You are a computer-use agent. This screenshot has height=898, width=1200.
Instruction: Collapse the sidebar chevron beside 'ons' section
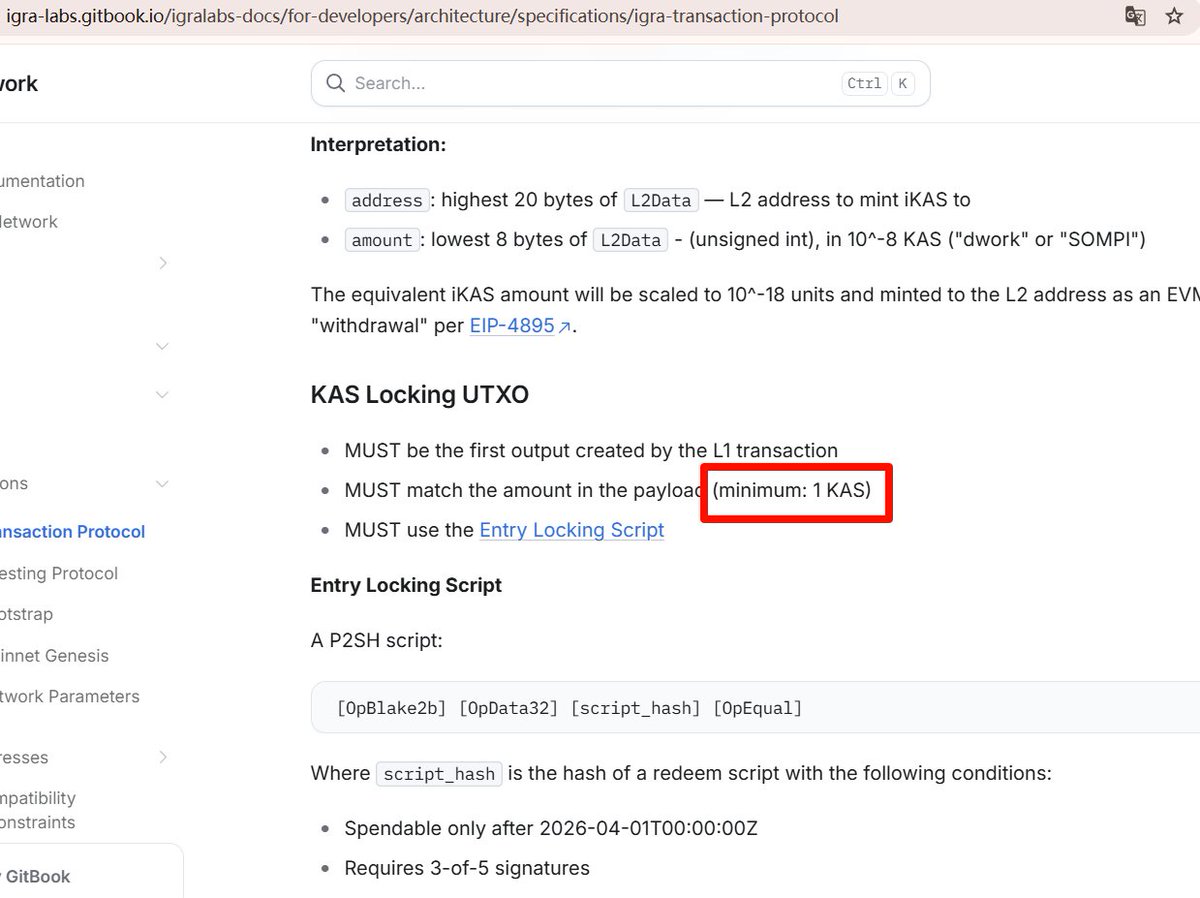(x=163, y=484)
